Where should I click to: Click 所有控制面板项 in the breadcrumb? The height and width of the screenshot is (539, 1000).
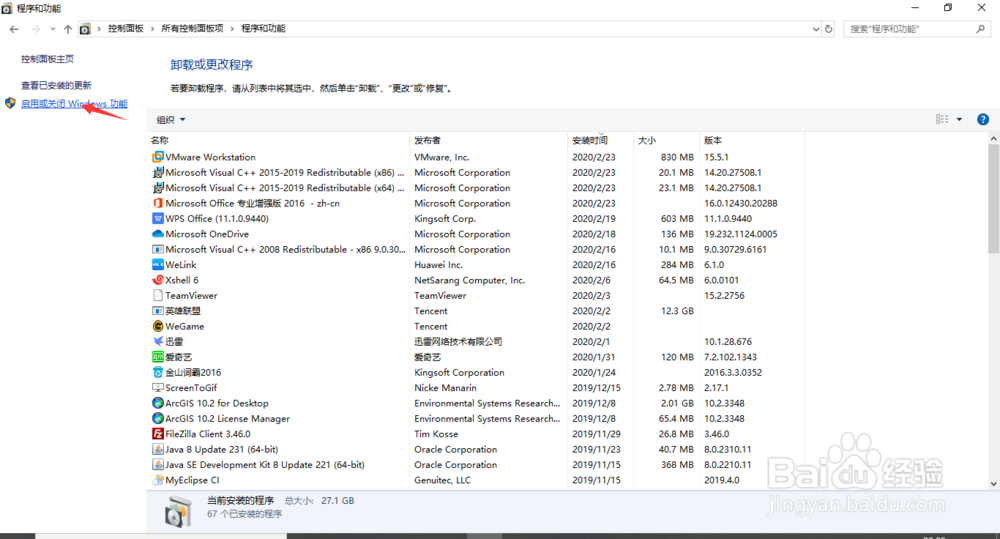193,29
